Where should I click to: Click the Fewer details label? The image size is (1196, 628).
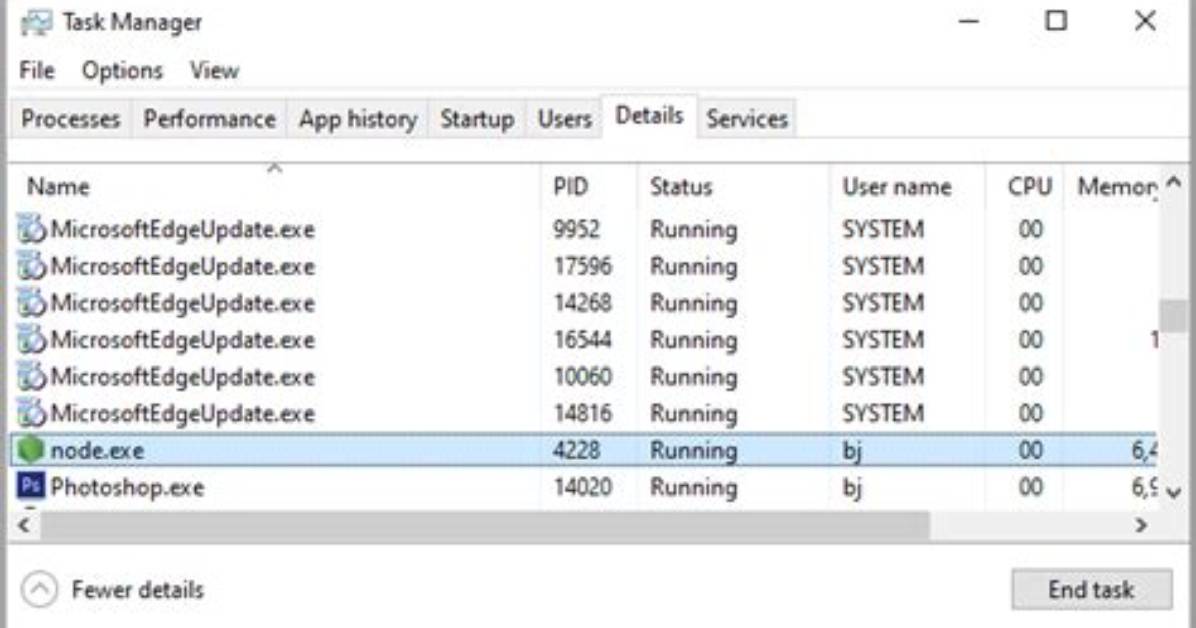[x=138, y=590]
